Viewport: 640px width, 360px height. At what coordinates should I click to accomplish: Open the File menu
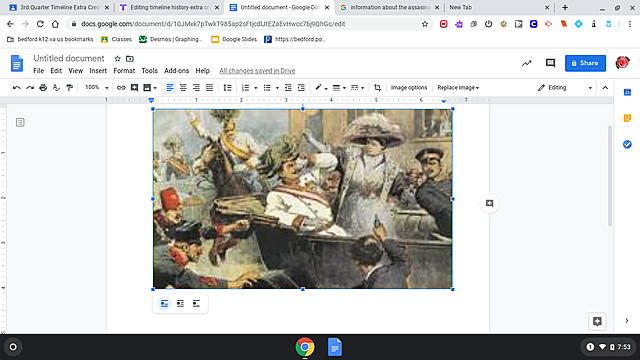click(x=38, y=71)
